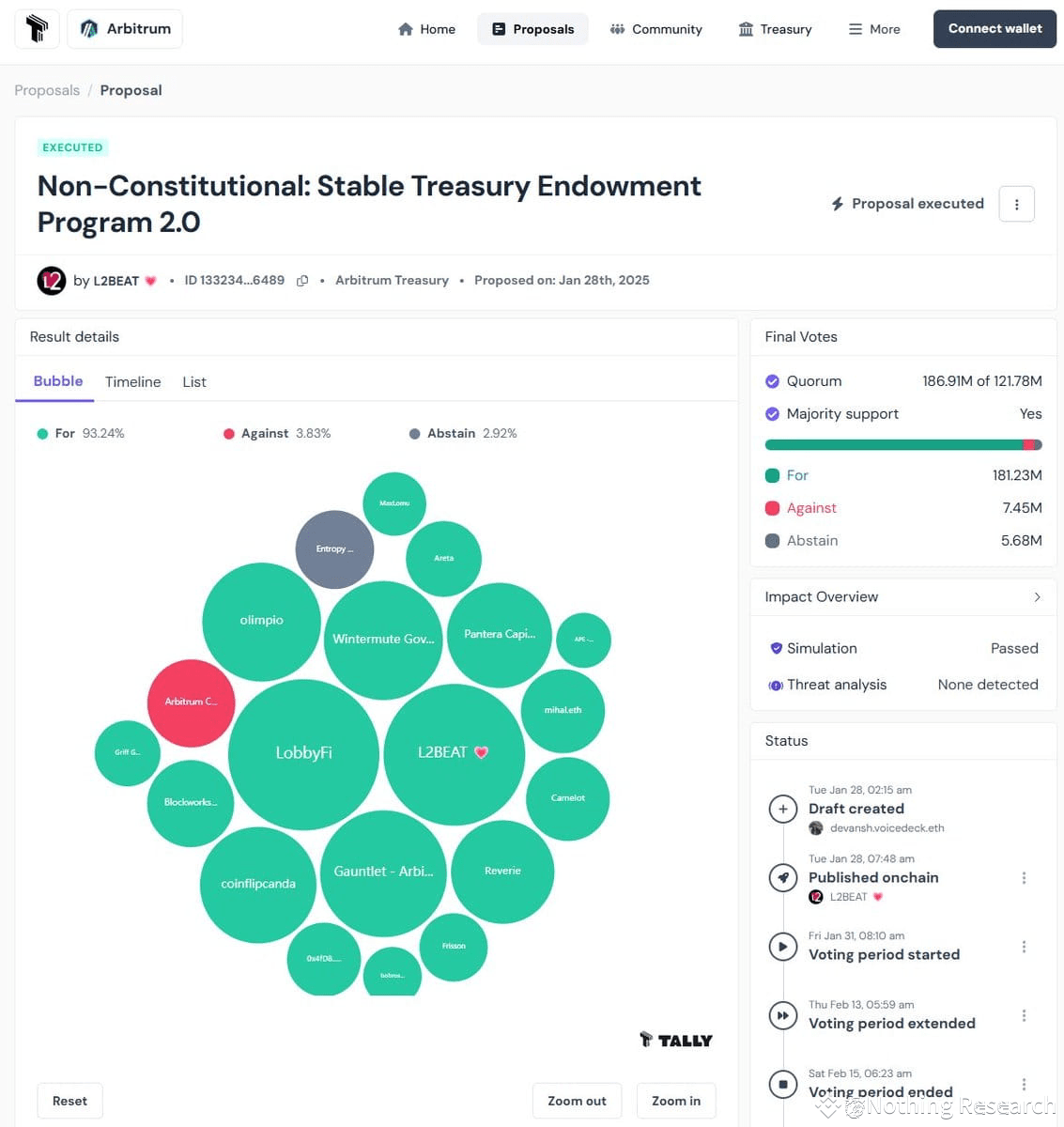The width and height of the screenshot is (1064, 1127).
Task: Click the Against votes row
Action: tap(903, 508)
